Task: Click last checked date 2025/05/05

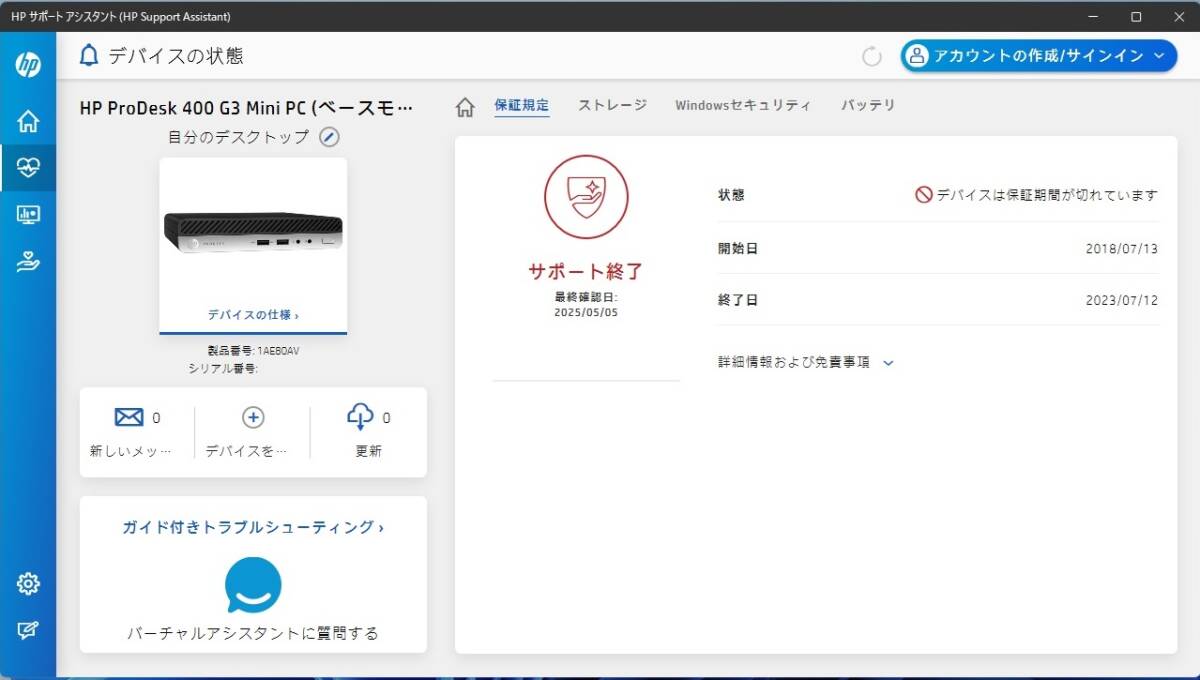Action: pos(586,312)
